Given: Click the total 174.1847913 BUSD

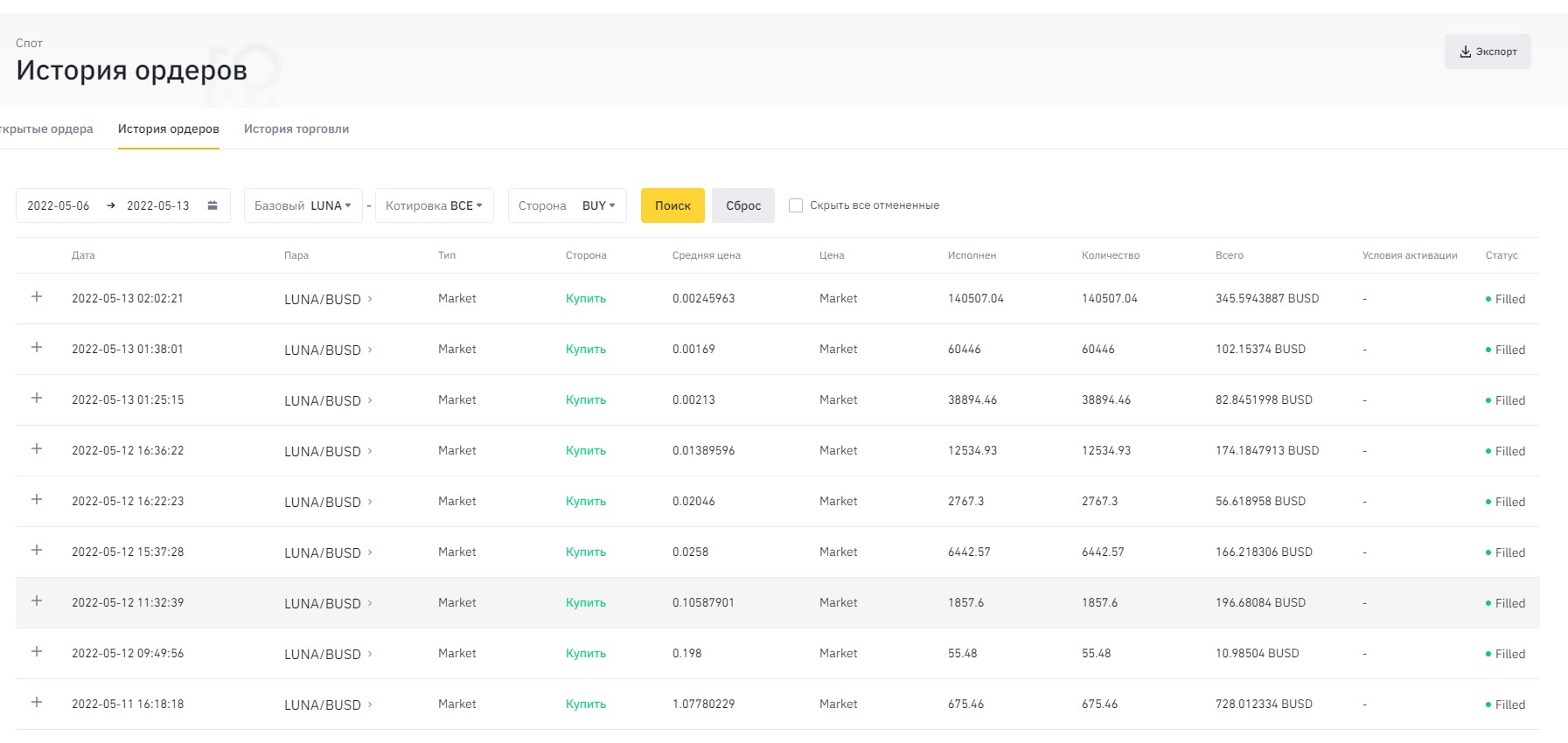Looking at the screenshot, I should tap(1267, 450).
